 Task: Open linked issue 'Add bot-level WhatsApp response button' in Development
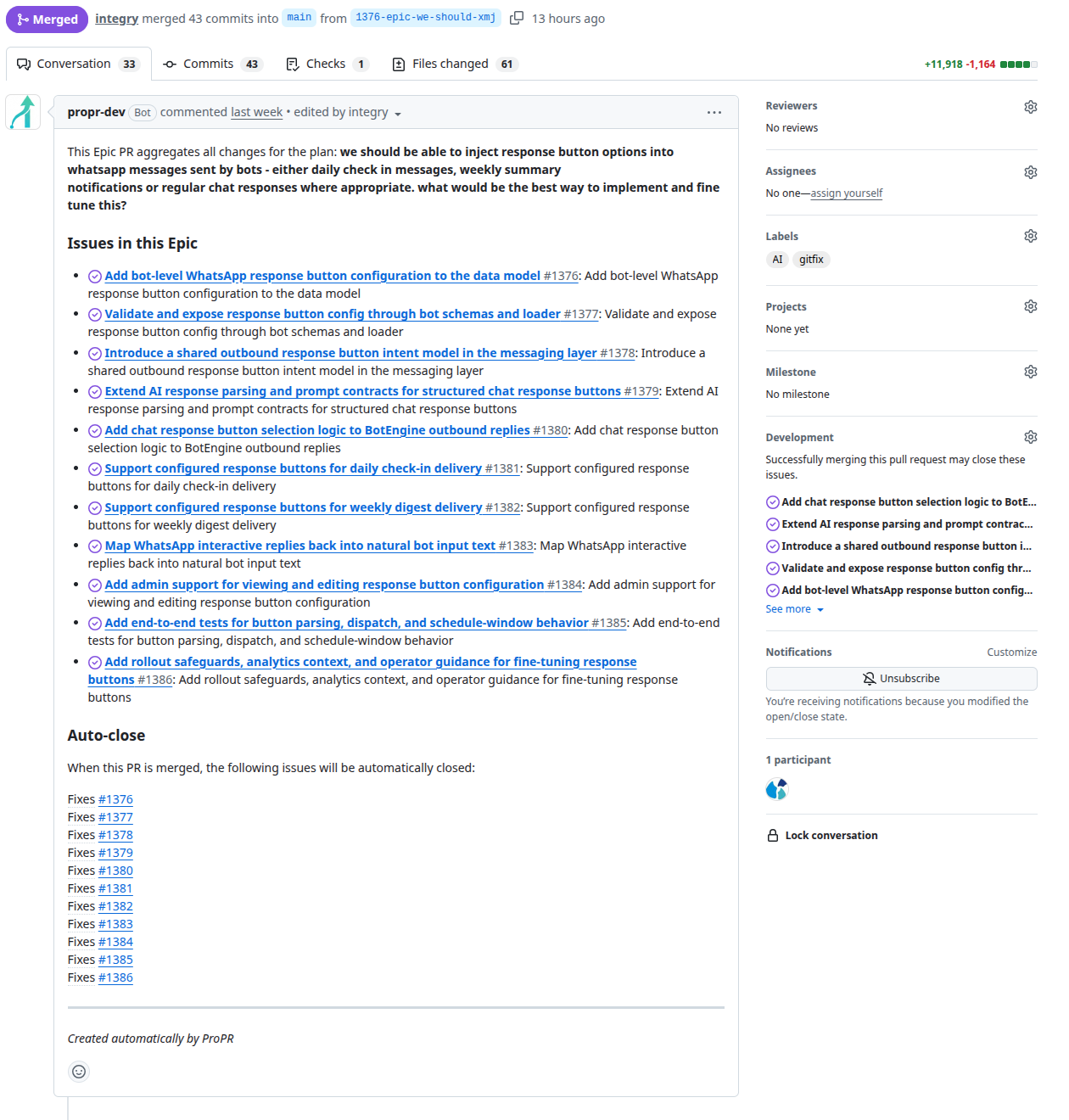907,591
